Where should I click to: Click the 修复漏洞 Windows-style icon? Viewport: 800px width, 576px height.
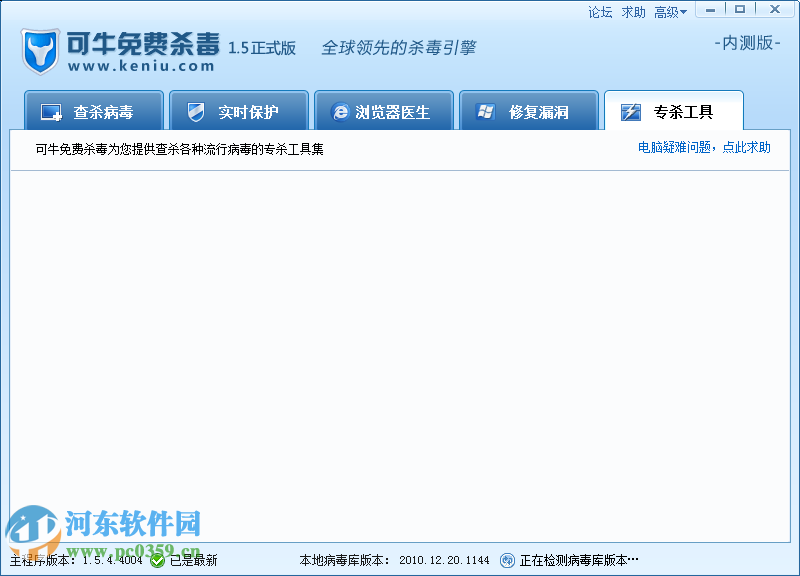point(488,112)
